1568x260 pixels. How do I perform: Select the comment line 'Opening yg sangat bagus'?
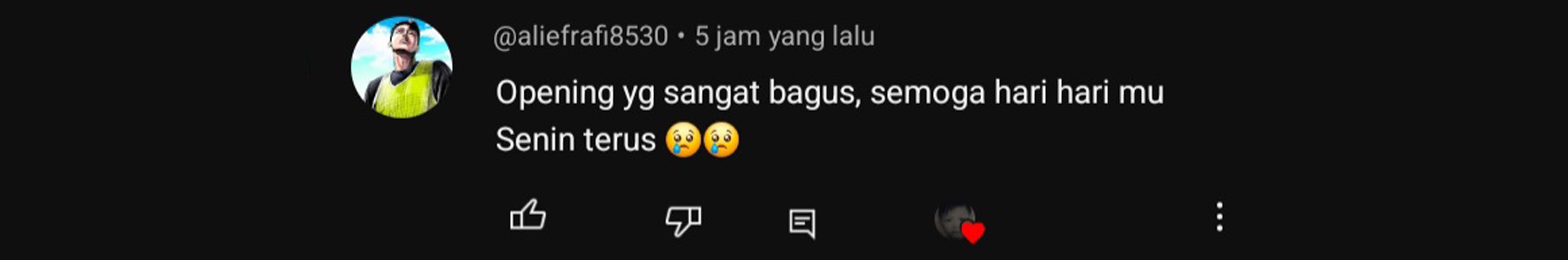coord(679,93)
